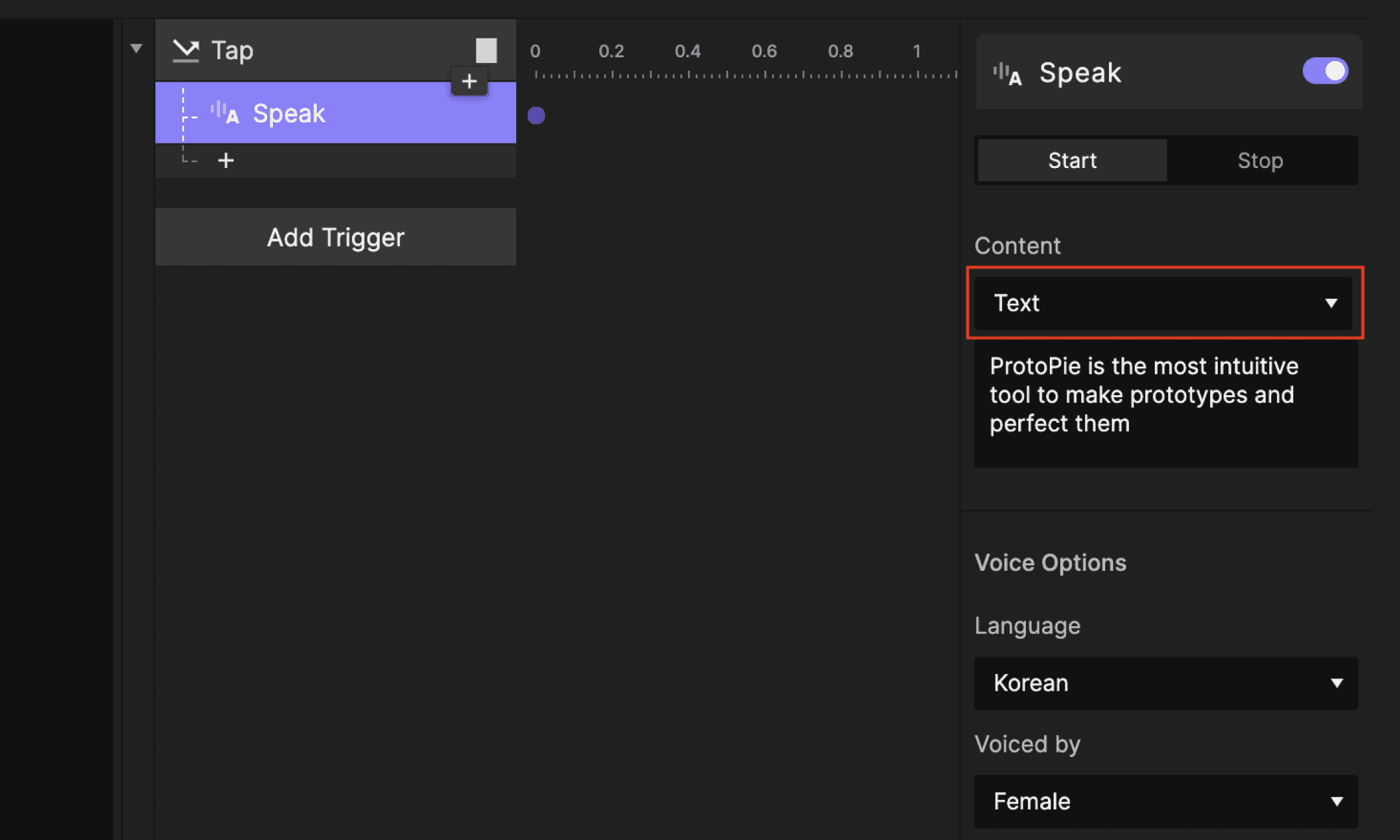Open the Content Text dropdown
The image size is (1400, 840).
point(1165,303)
